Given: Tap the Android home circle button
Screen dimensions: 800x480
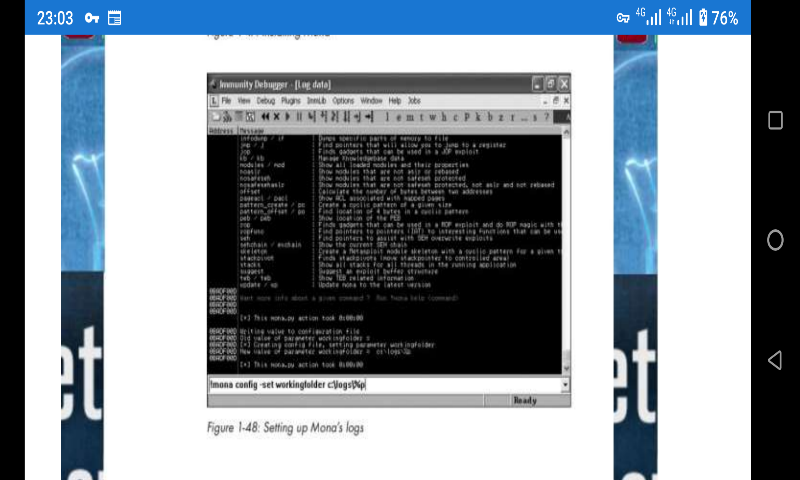Looking at the screenshot, I should 775,240.
